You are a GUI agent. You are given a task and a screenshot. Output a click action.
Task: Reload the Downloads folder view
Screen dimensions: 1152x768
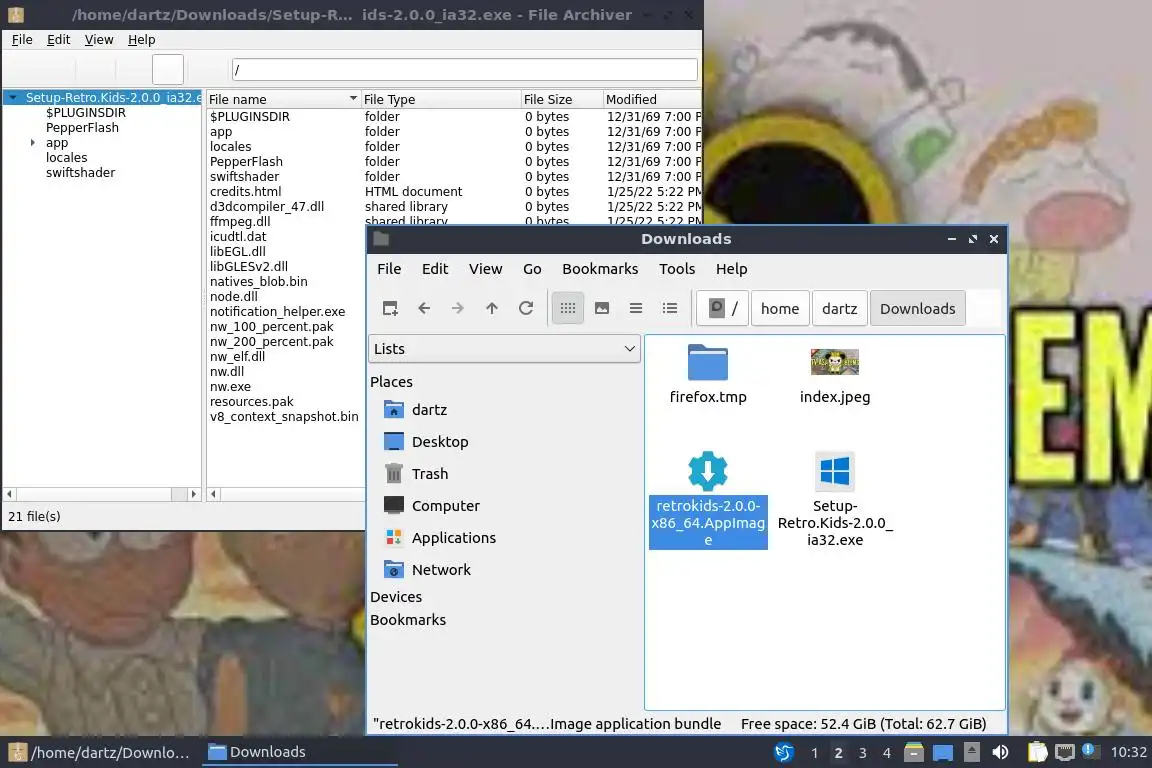click(525, 308)
